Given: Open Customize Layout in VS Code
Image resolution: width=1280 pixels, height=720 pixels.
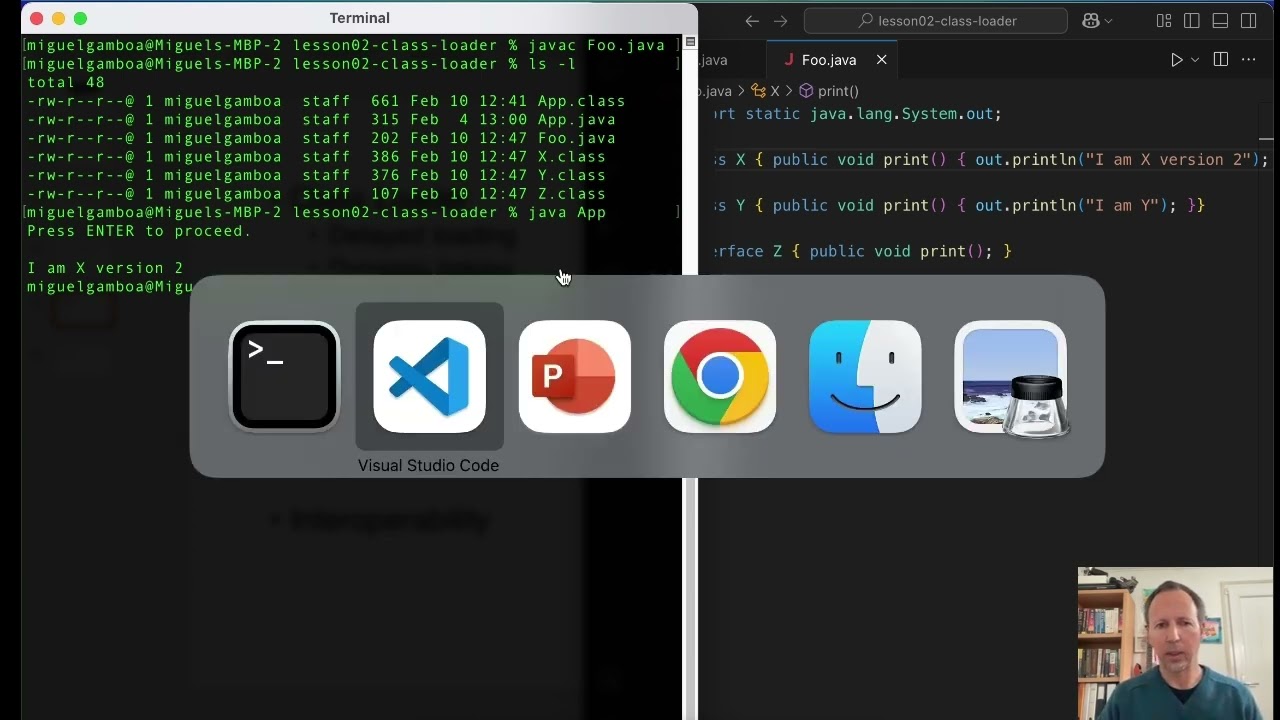Looking at the screenshot, I should tap(1164, 21).
